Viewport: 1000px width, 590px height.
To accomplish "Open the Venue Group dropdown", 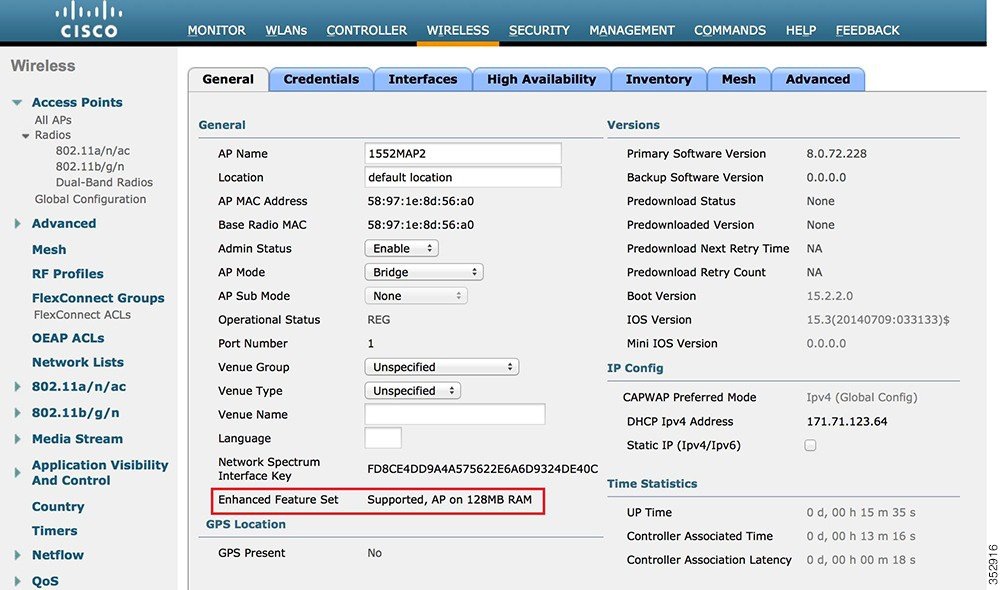I will coord(441,367).
